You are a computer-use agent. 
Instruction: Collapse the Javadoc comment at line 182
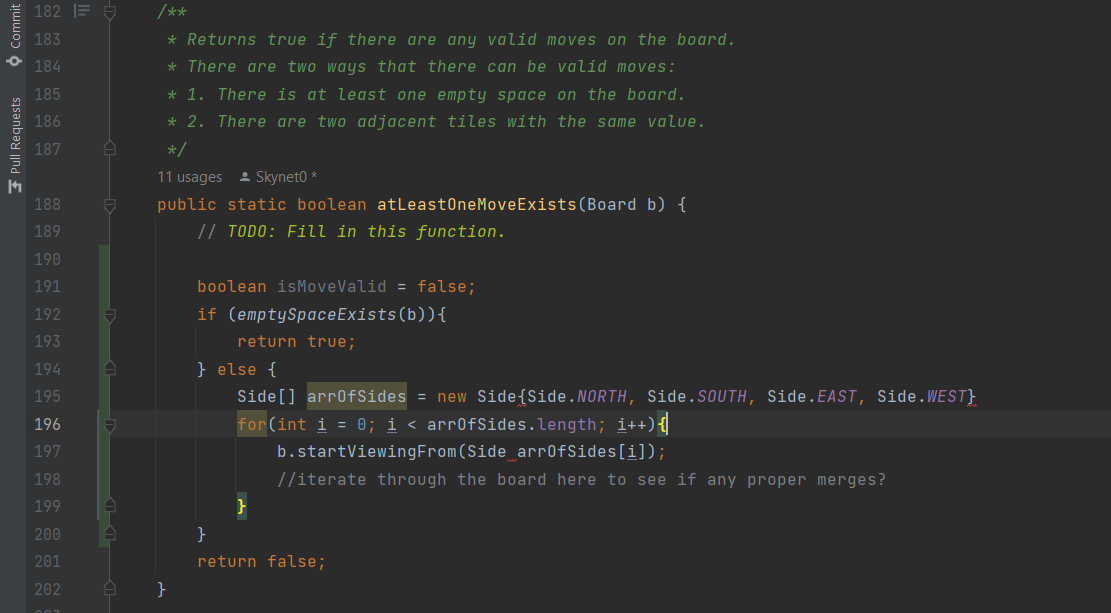[110, 12]
